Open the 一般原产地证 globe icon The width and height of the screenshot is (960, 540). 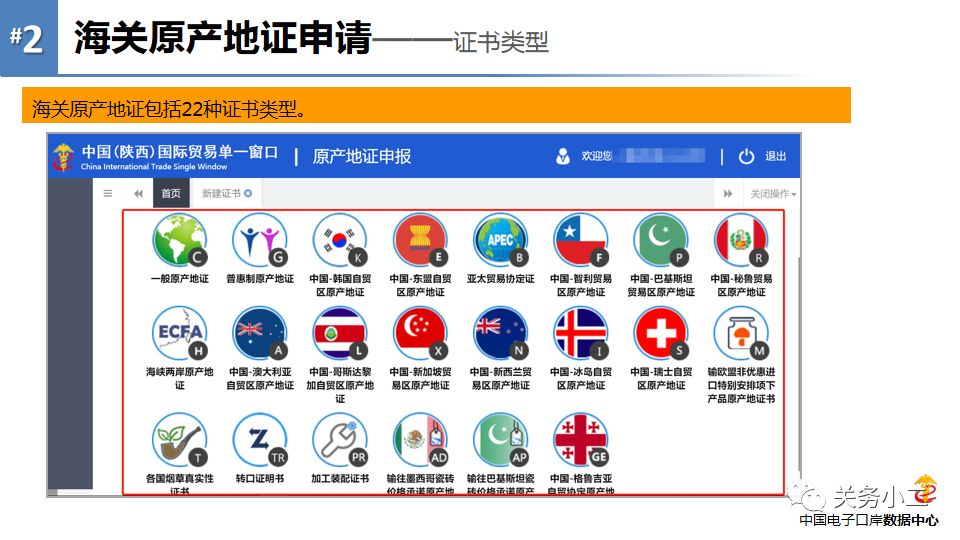click(x=180, y=240)
